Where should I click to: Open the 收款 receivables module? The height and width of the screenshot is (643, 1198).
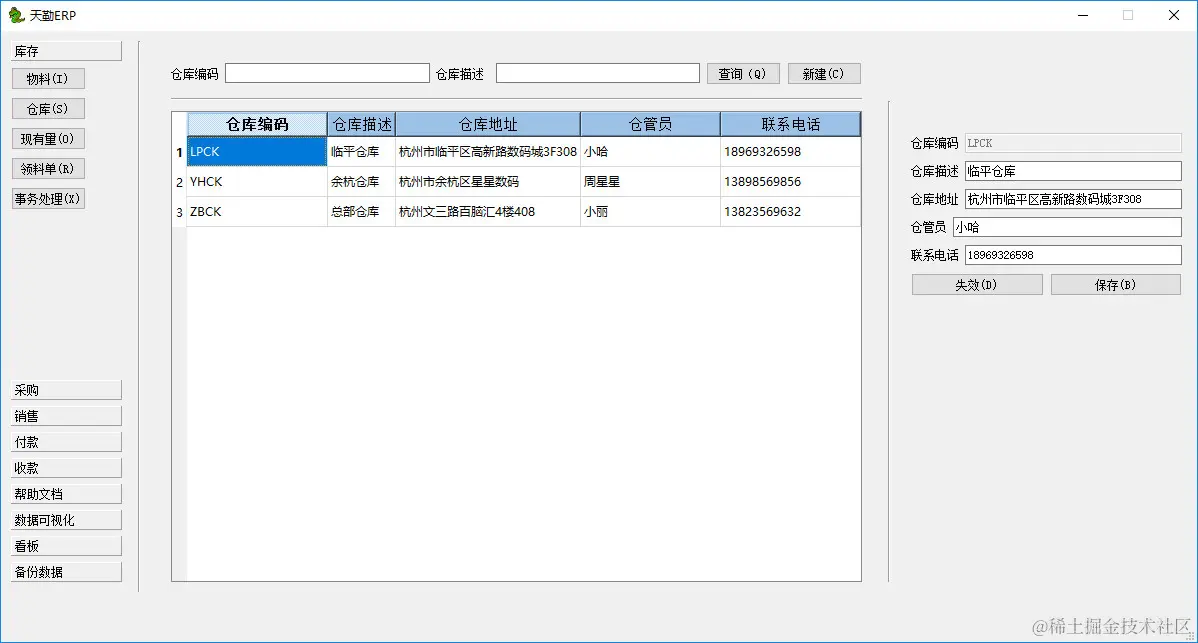pyautogui.click(x=65, y=467)
